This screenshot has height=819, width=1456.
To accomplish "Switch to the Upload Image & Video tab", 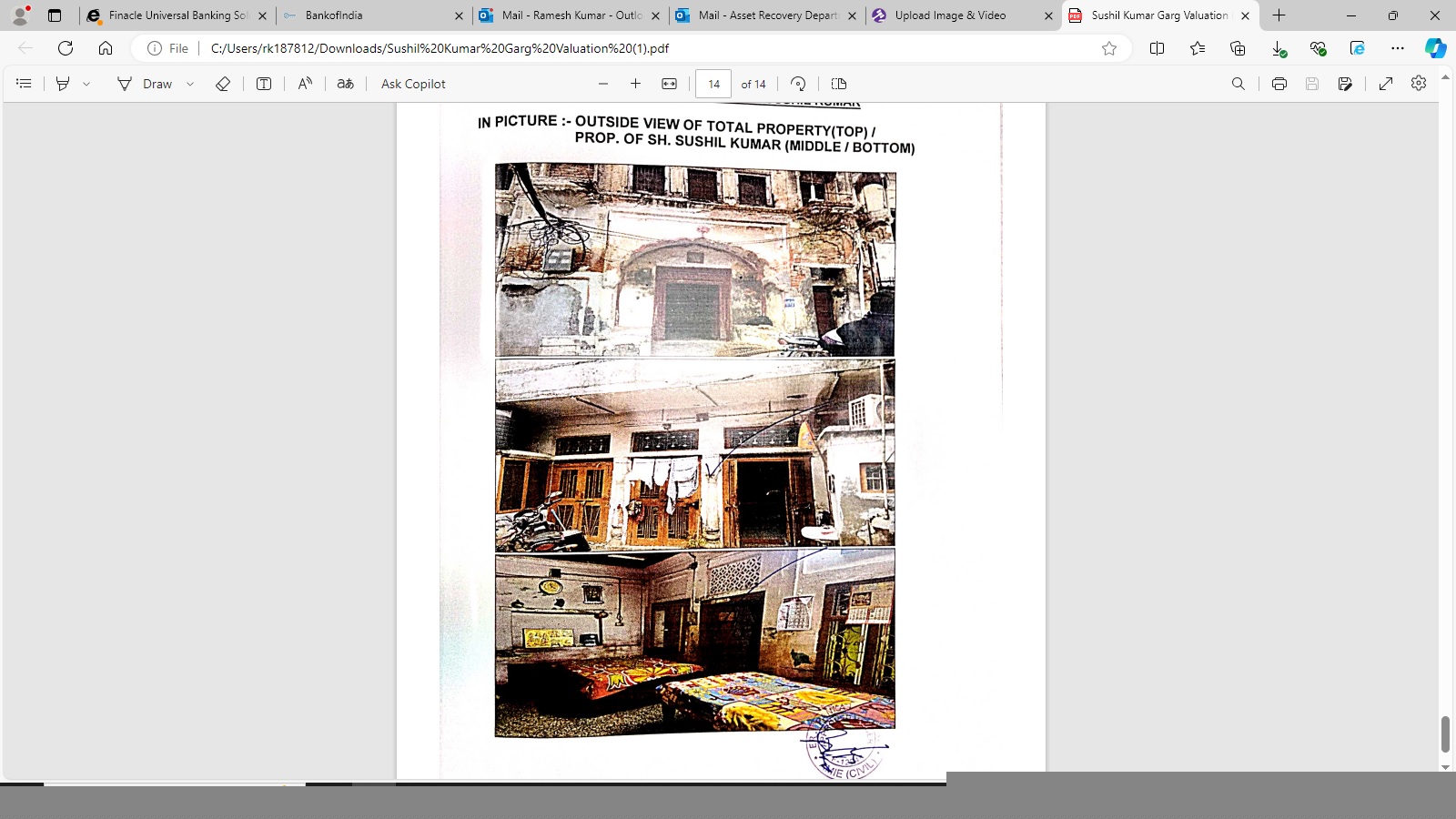I will click(951, 15).
